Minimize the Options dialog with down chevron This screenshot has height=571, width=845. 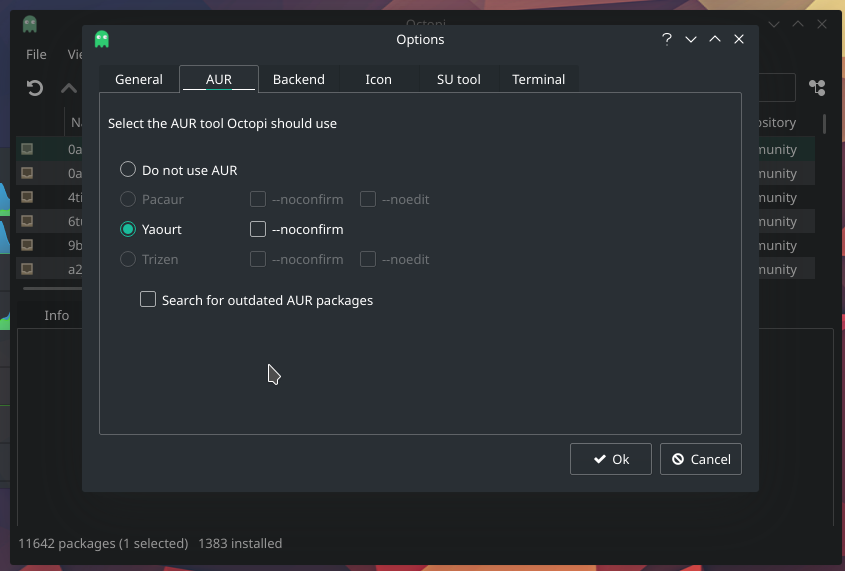click(x=691, y=39)
